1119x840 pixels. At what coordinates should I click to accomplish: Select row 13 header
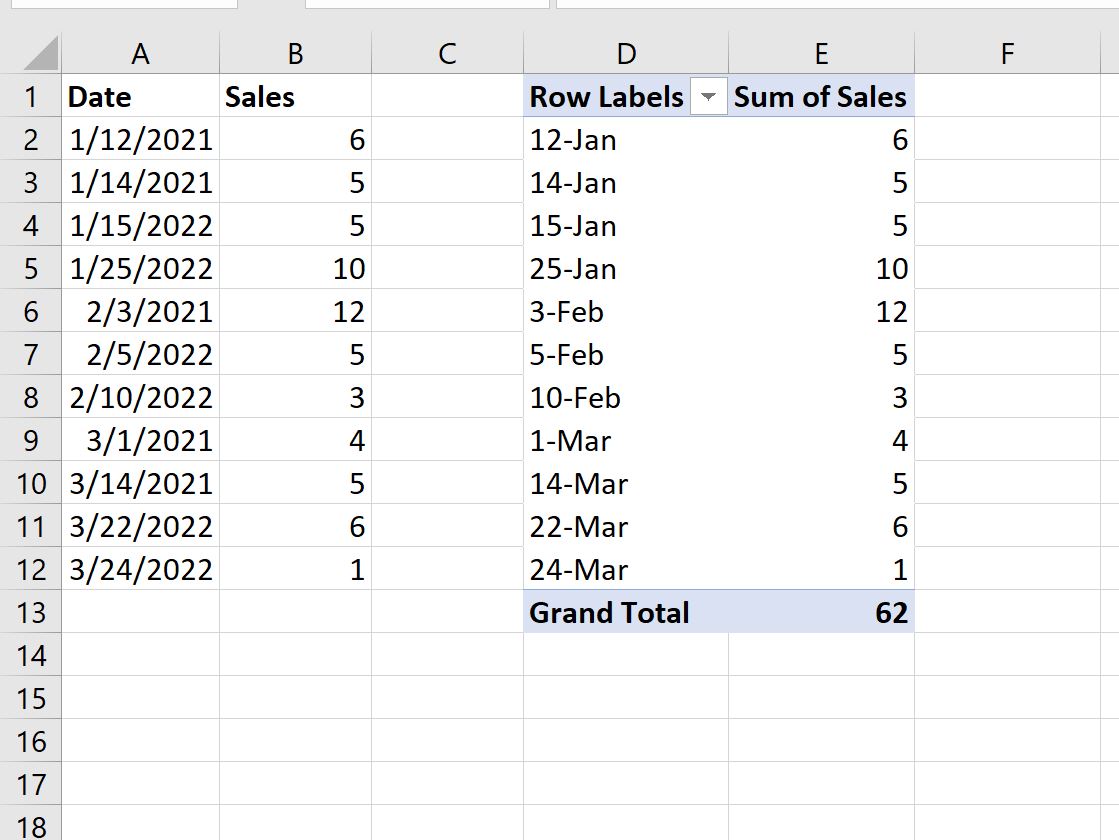pyautogui.click(x=31, y=612)
